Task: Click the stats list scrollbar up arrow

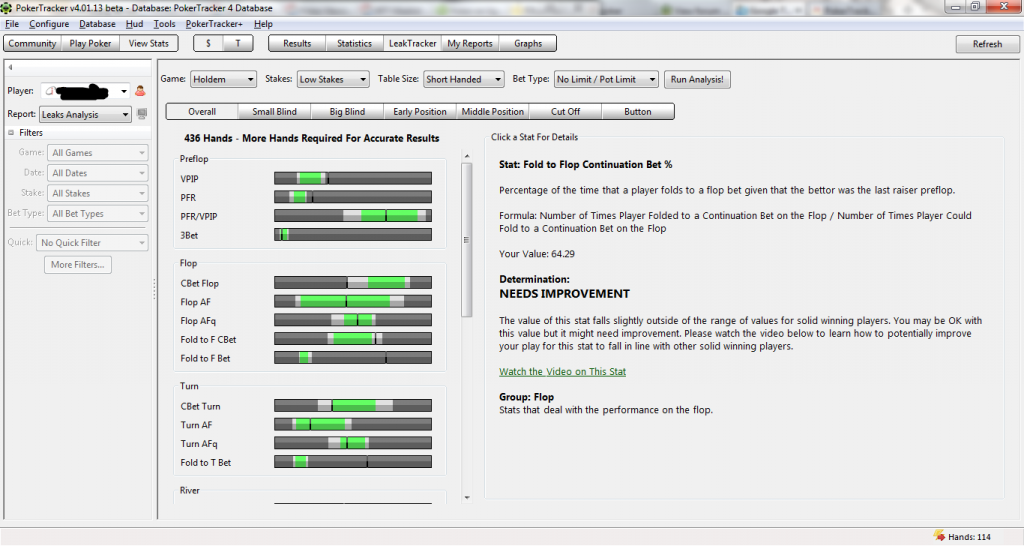Action: click(467, 156)
